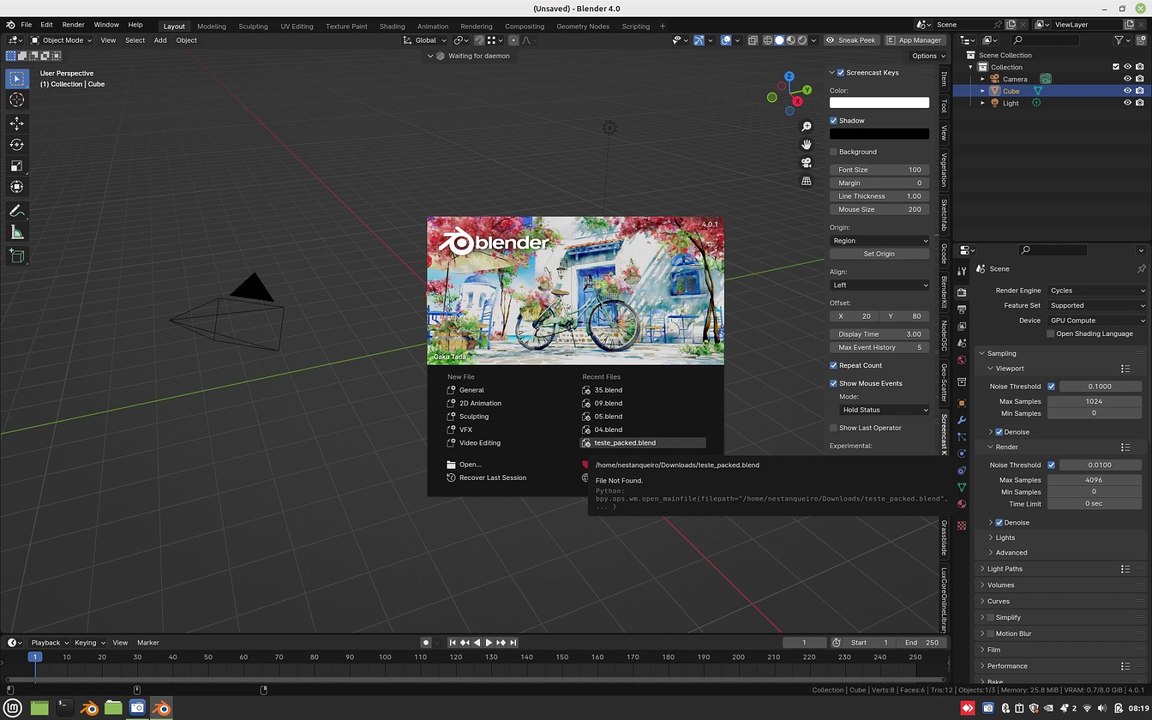Viewport: 1152px width, 720px height.
Task: Toggle the Background checkbox
Action: [833, 152]
